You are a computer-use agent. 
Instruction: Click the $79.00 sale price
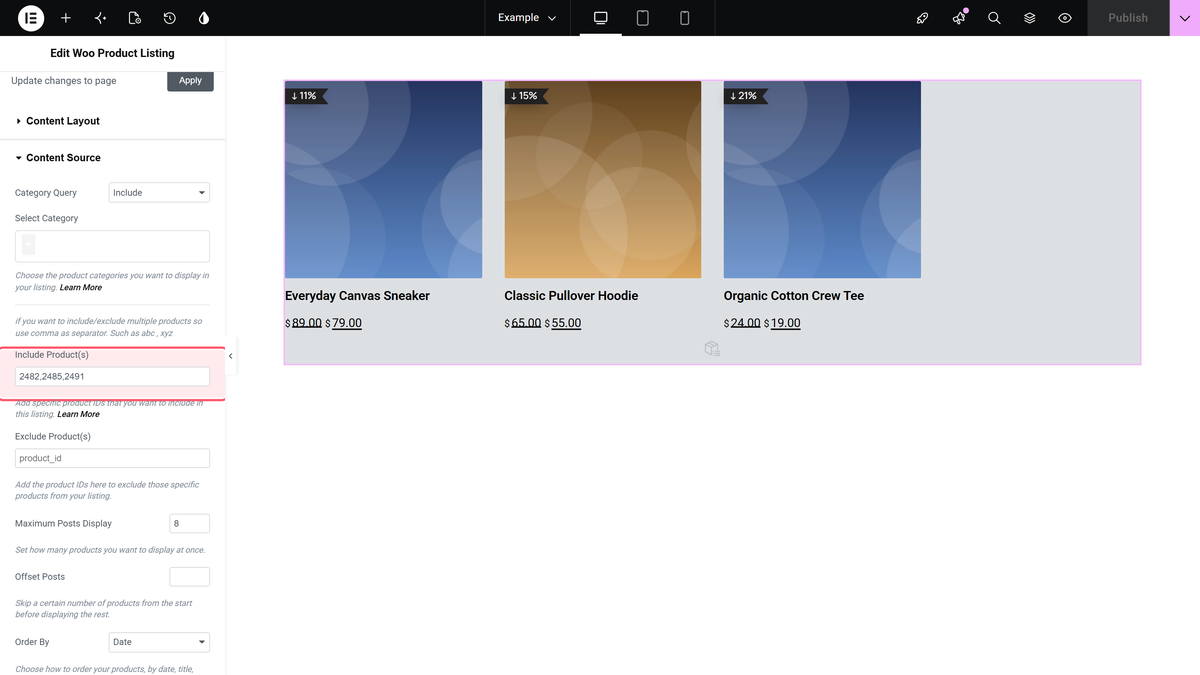[x=344, y=323]
